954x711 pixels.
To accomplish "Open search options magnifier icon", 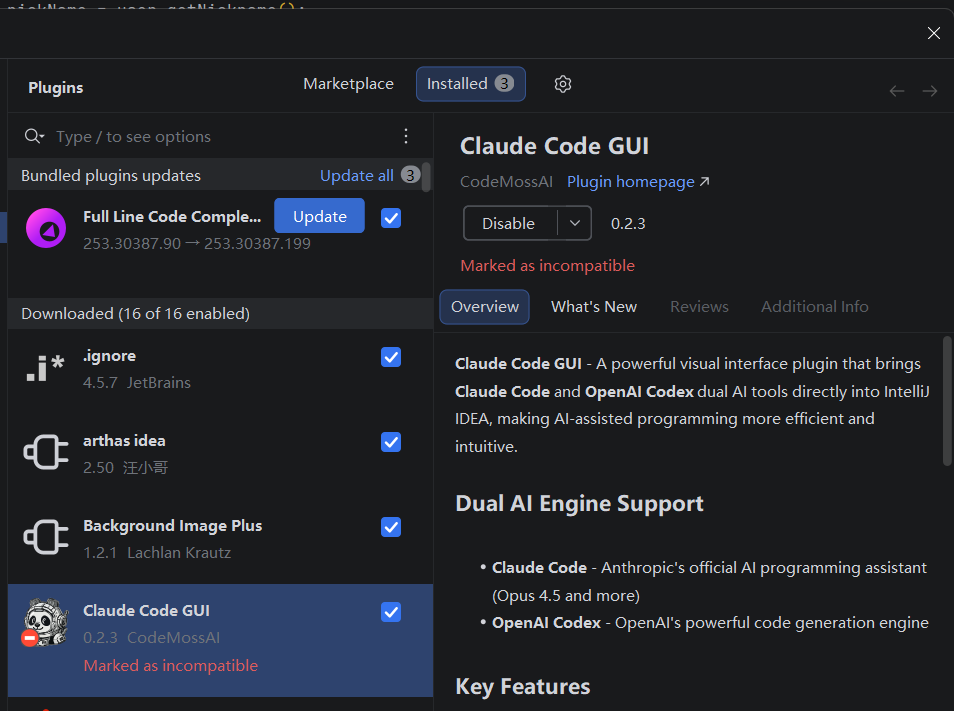I will tap(34, 136).
